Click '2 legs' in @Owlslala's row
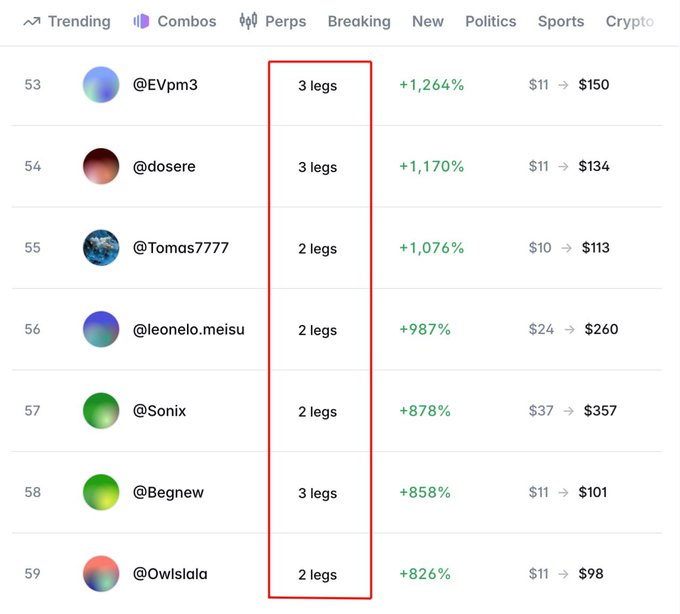This screenshot has height=614, width=680. (x=317, y=575)
